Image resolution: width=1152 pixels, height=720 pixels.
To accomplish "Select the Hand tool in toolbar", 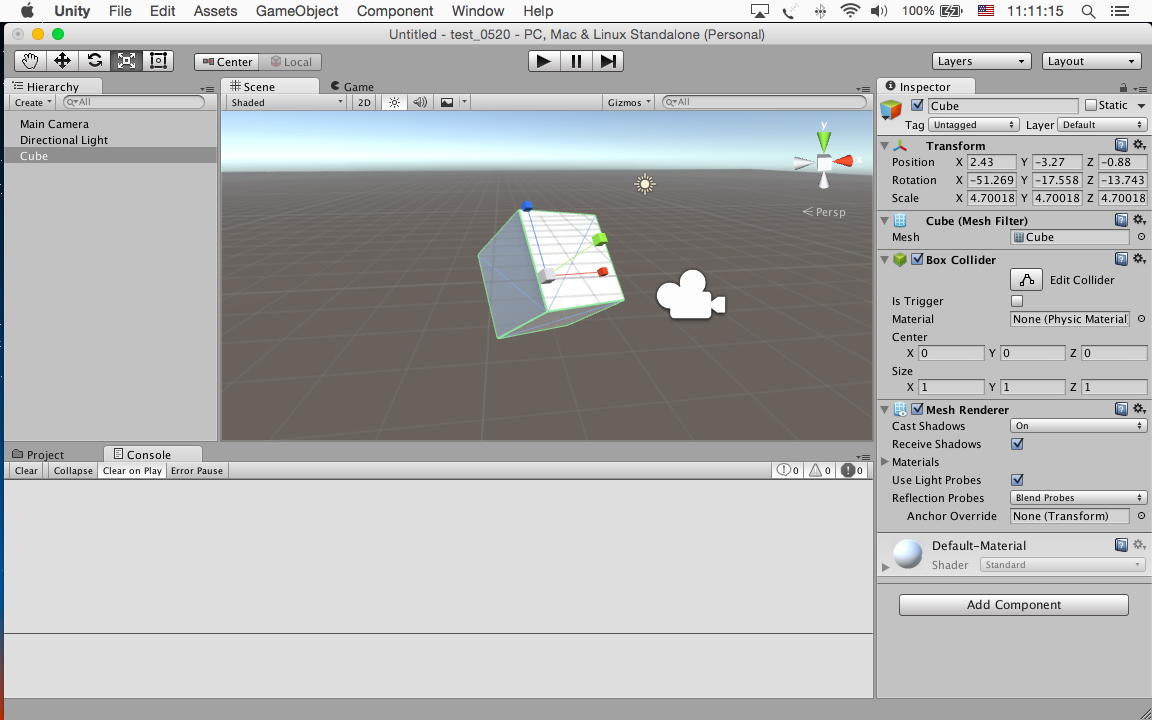I will tap(30, 61).
